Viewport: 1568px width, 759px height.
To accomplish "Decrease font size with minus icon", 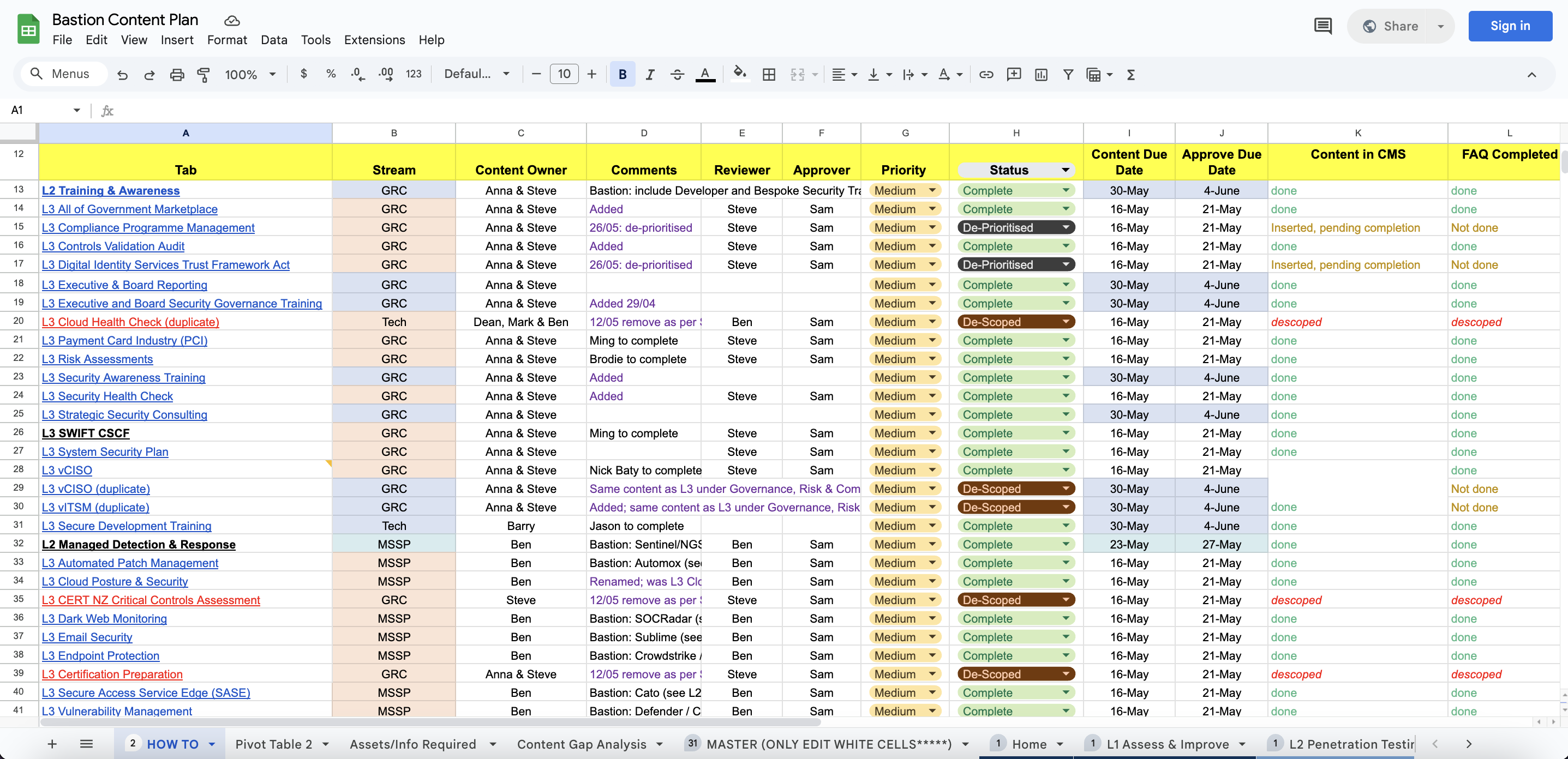I will (x=536, y=74).
